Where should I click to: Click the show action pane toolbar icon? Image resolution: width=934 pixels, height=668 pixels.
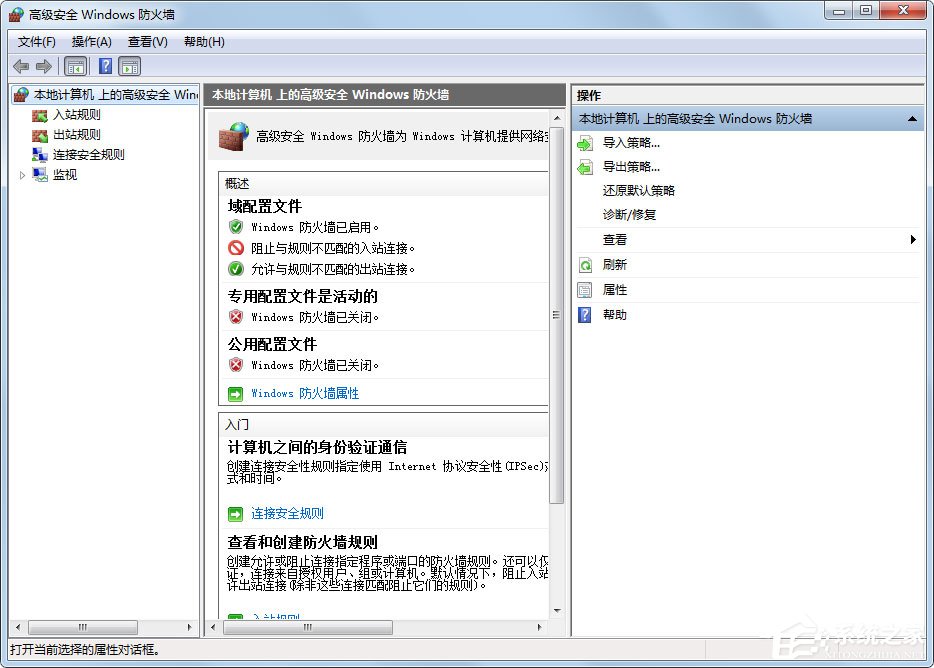pos(130,66)
